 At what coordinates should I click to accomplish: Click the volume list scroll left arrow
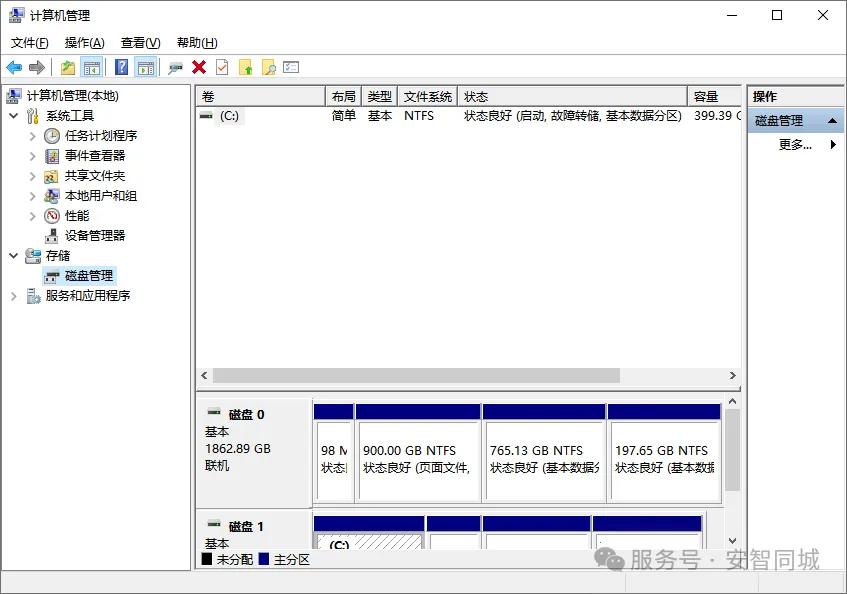[204, 375]
